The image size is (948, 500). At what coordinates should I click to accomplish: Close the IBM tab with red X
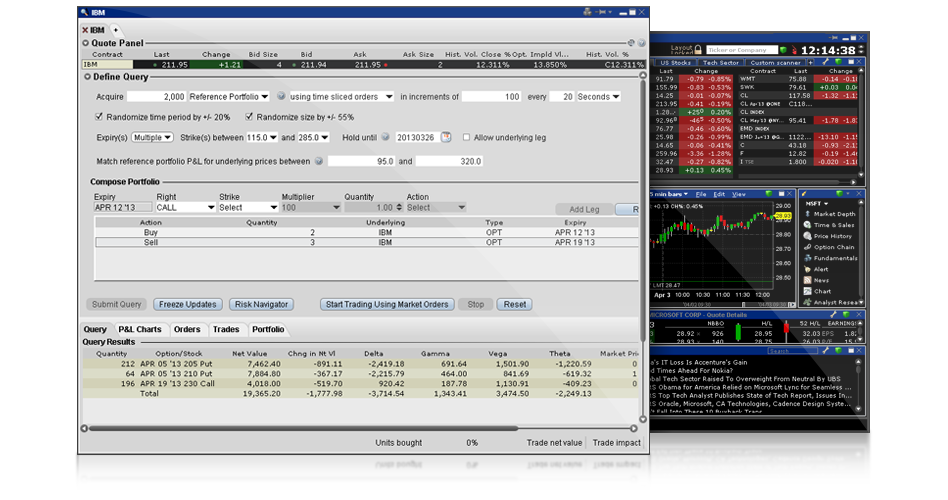85,30
